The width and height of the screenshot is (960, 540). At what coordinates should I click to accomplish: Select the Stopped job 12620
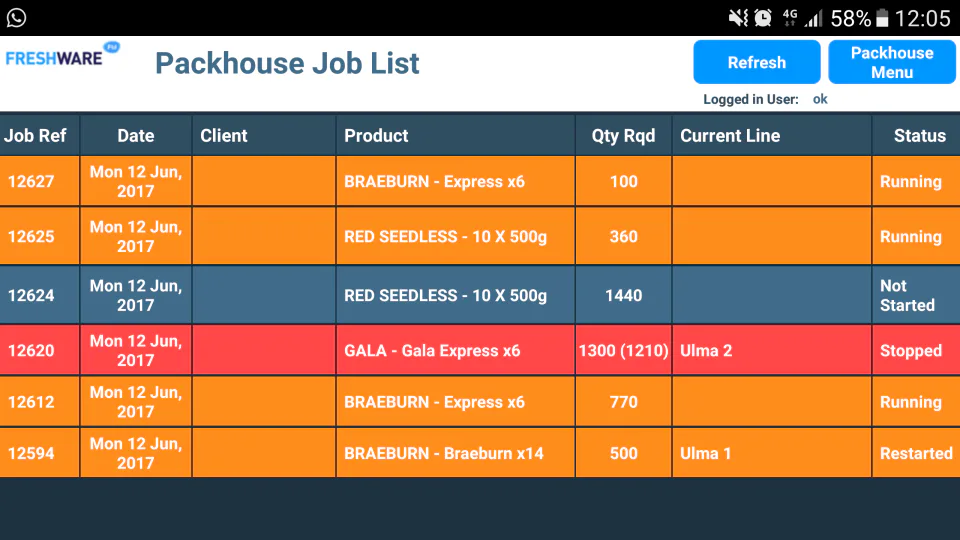(x=480, y=350)
